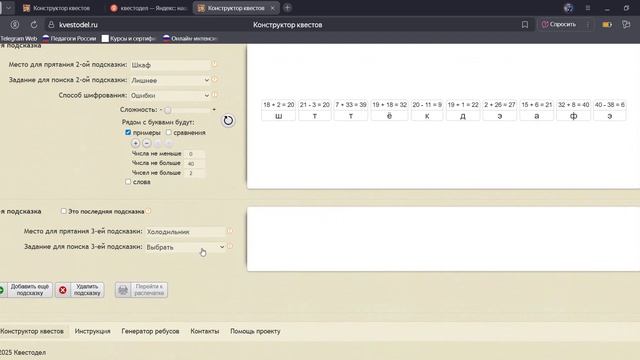Open the browser menu hamburger icon
Viewport: 640px width, 360px height.
(x=588, y=8)
